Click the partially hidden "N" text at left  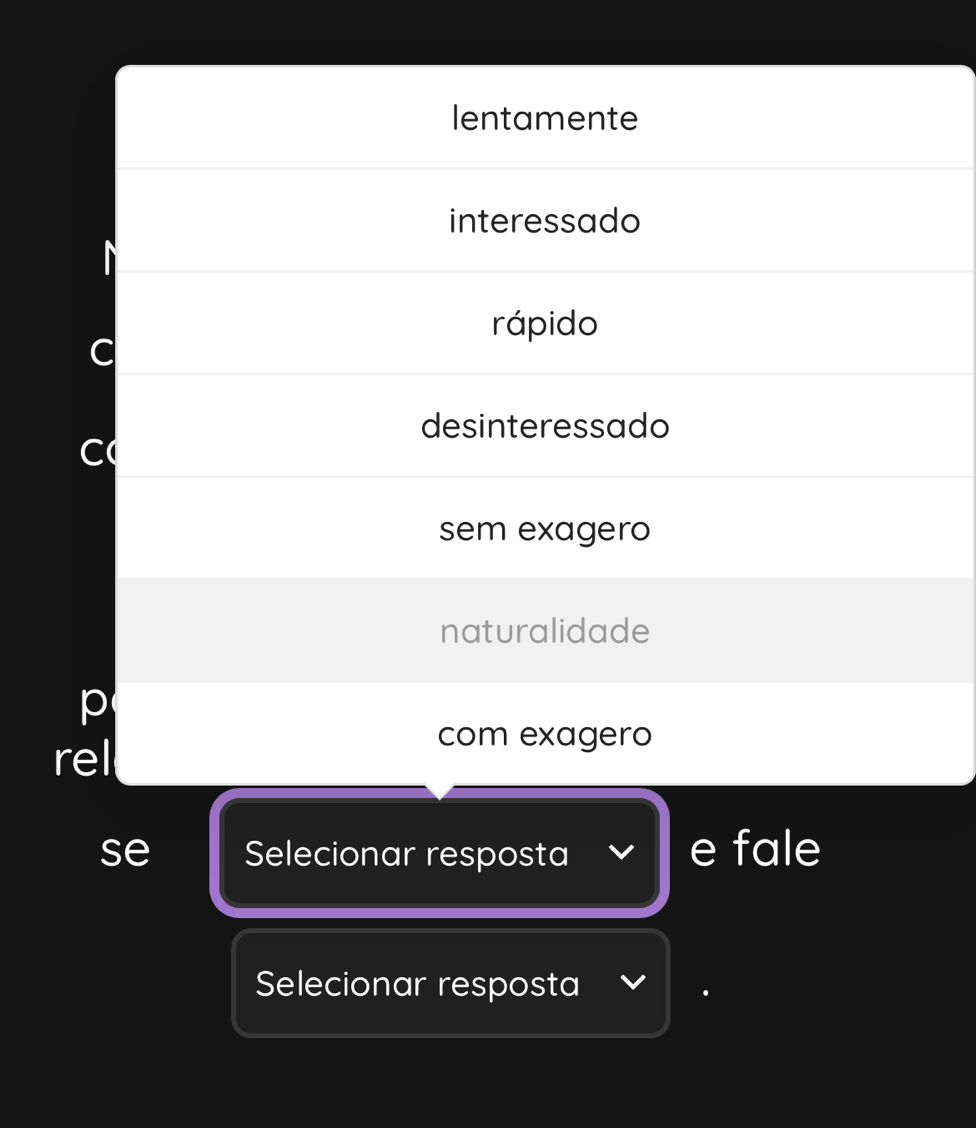pyautogui.click(x=109, y=259)
